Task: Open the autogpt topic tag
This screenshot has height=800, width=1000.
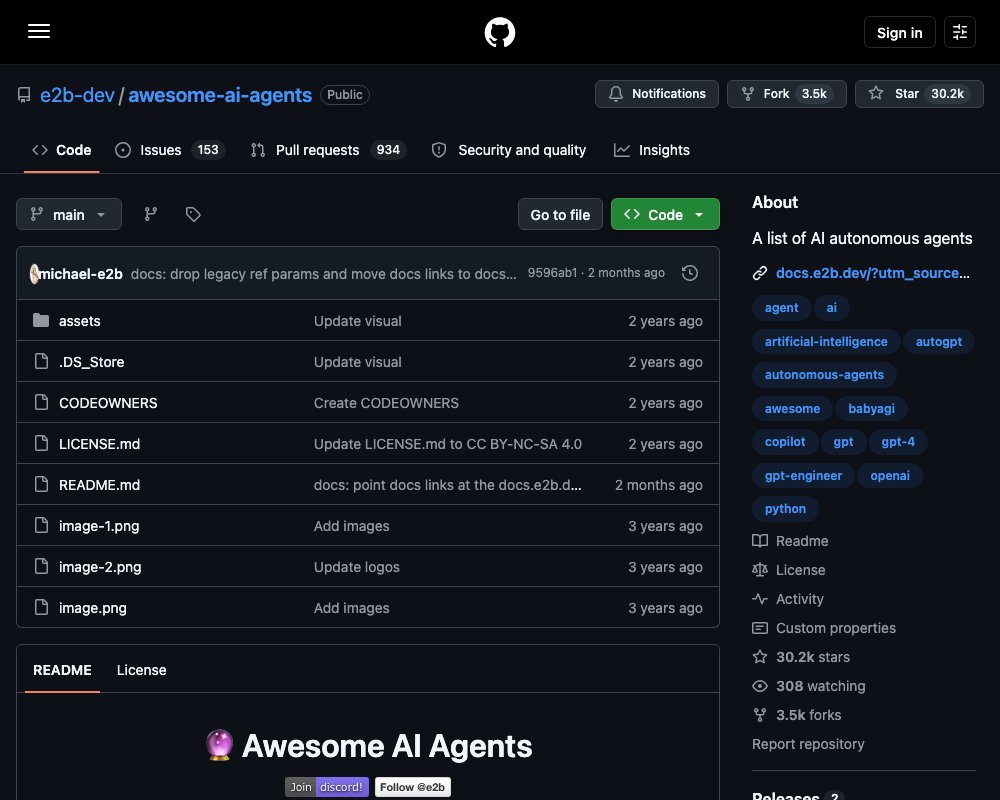Action: click(x=938, y=341)
